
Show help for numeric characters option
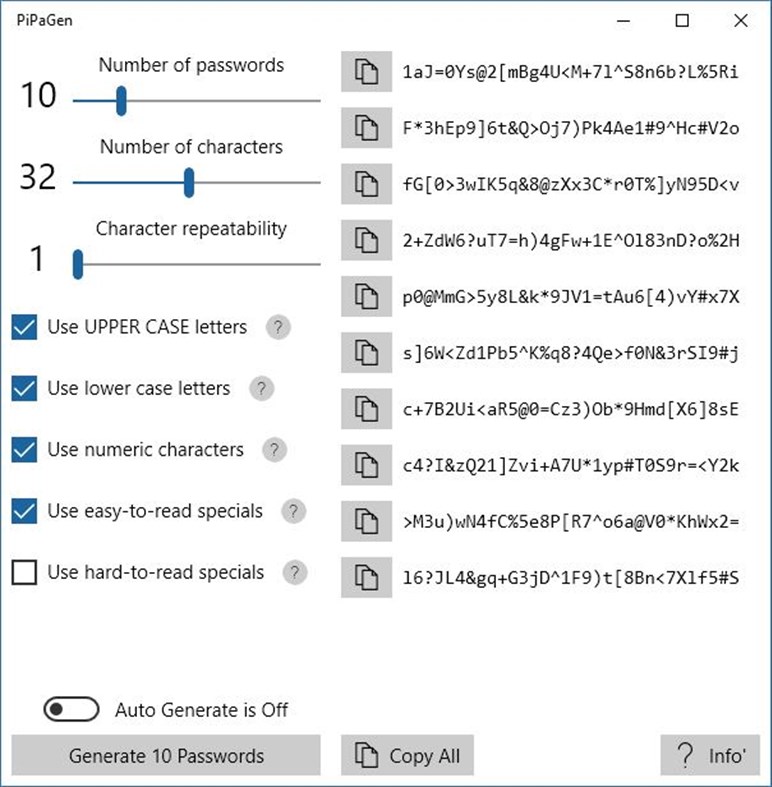click(x=274, y=450)
